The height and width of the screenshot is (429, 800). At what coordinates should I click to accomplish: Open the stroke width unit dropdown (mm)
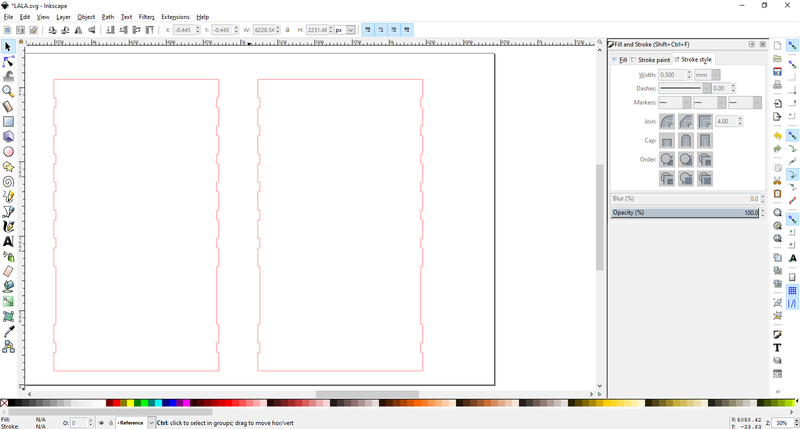[x=707, y=75]
